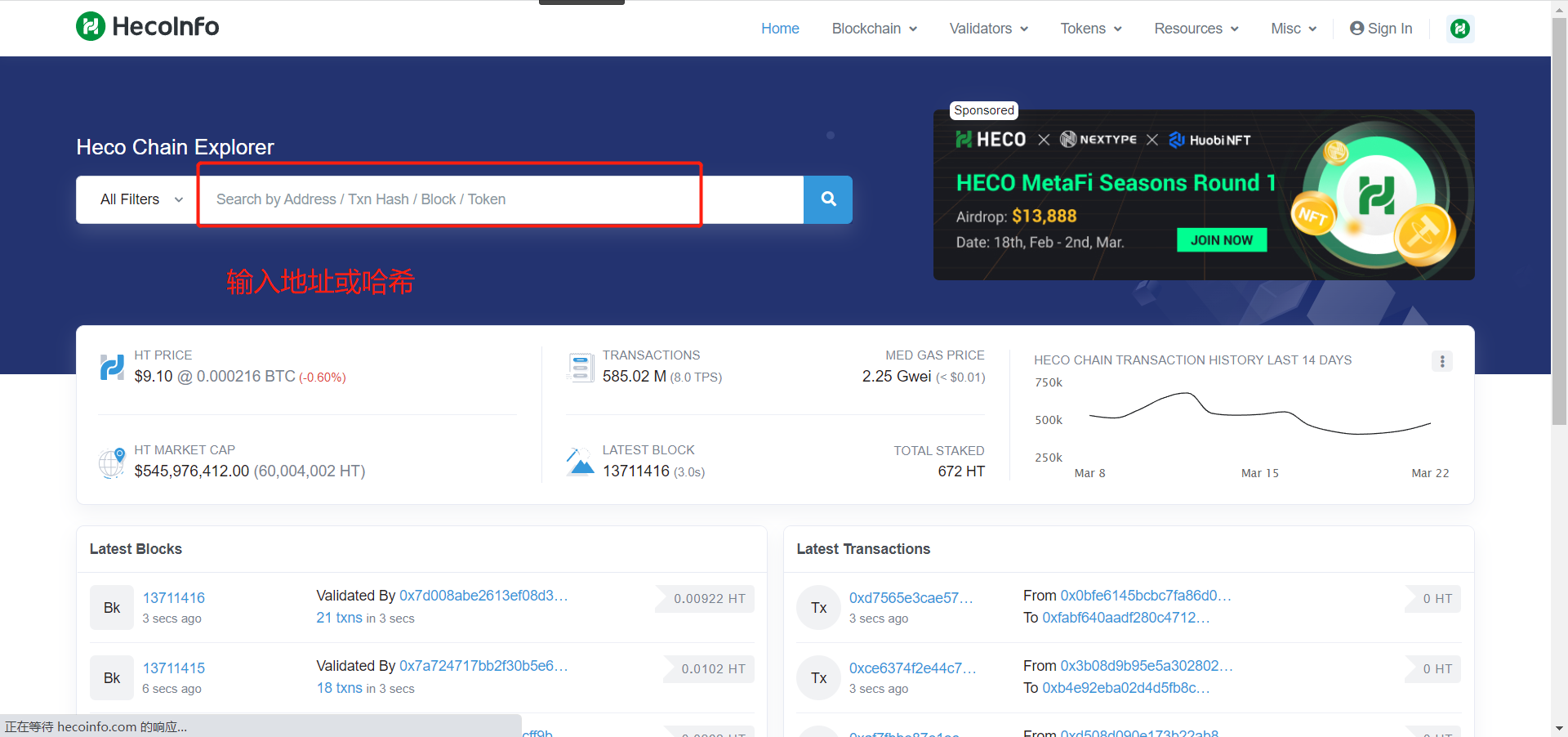
Task: Click the Tx icon for transaction 0xce6374f2e44c
Action: tap(818, 678)
